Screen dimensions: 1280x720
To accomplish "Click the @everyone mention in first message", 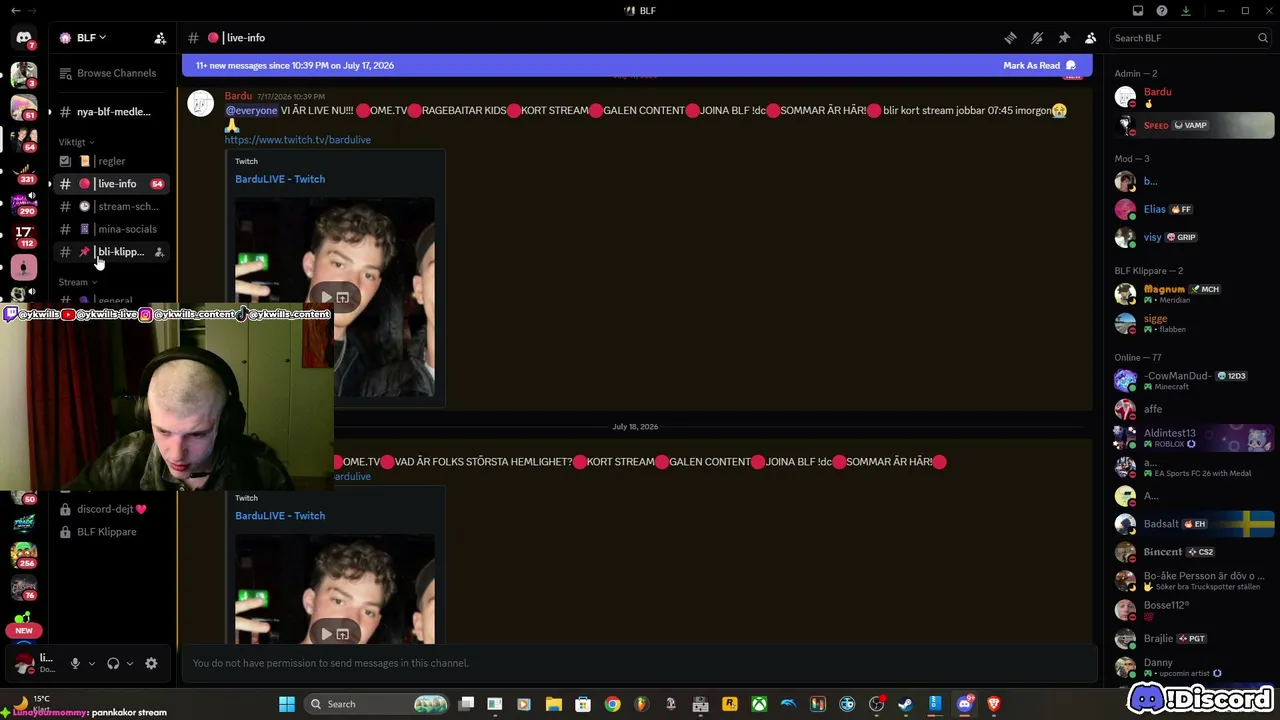I will tap(251, 111).
